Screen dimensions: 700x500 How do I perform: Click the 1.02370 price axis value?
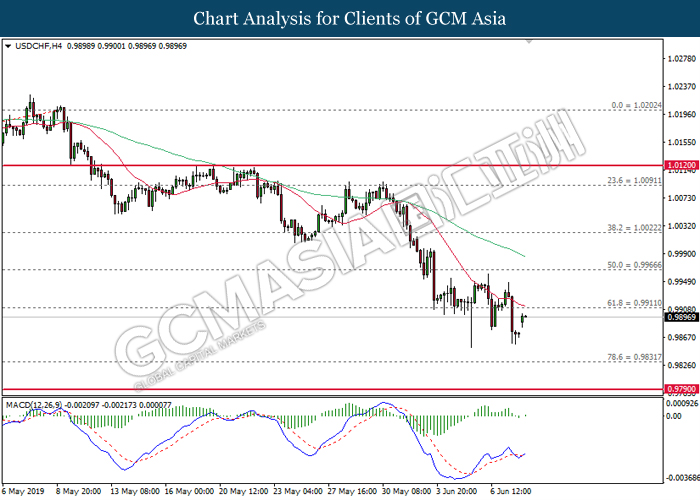681,87
